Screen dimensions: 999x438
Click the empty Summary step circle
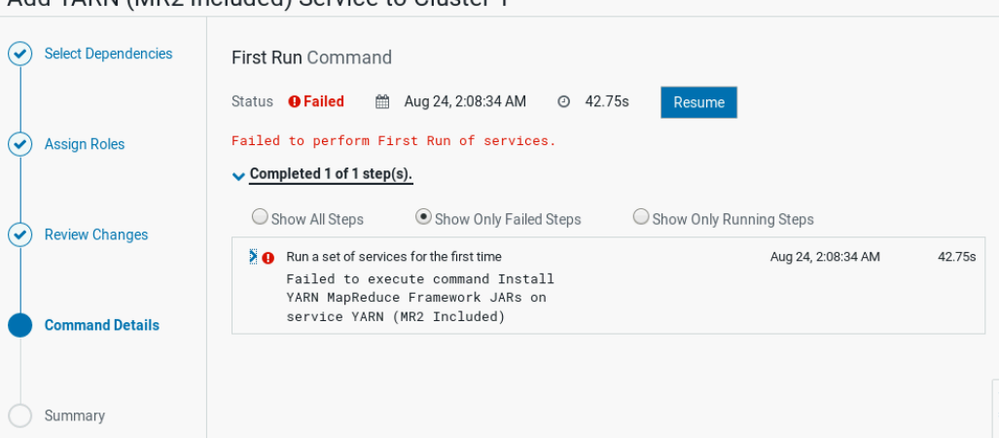click(x=20, y=416)
